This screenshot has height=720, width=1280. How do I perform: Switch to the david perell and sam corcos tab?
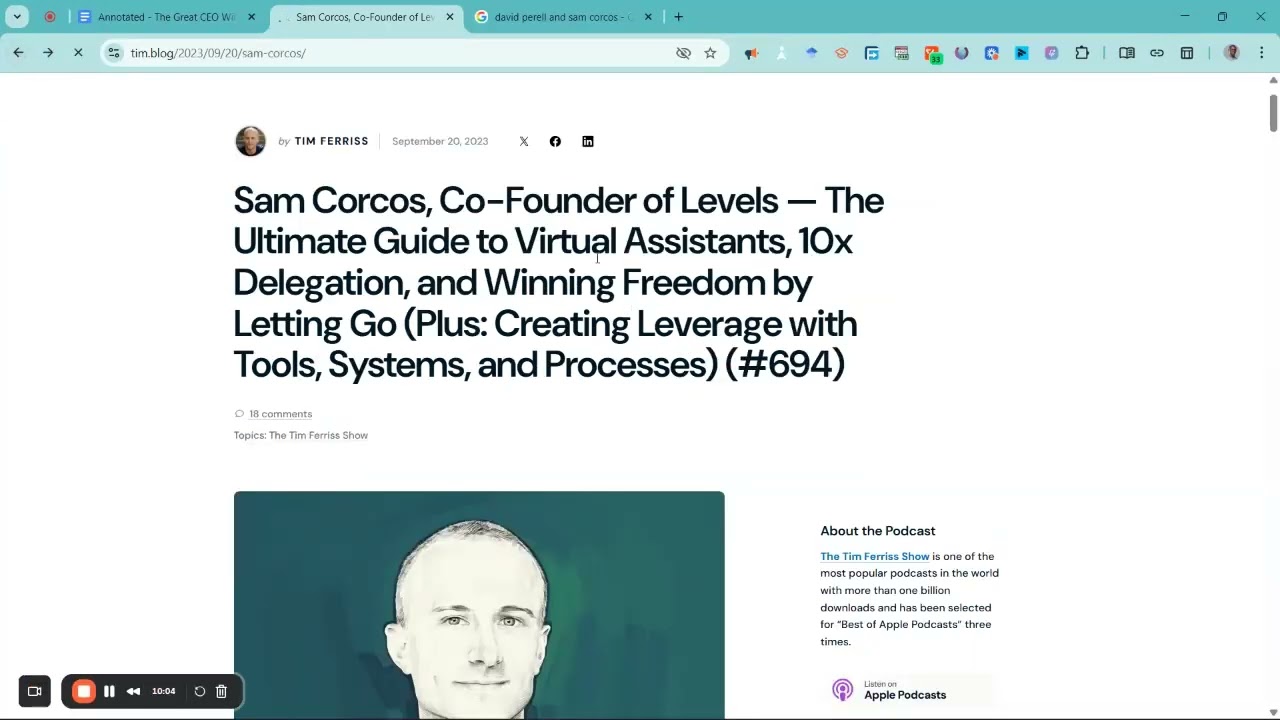pos(563,17)
